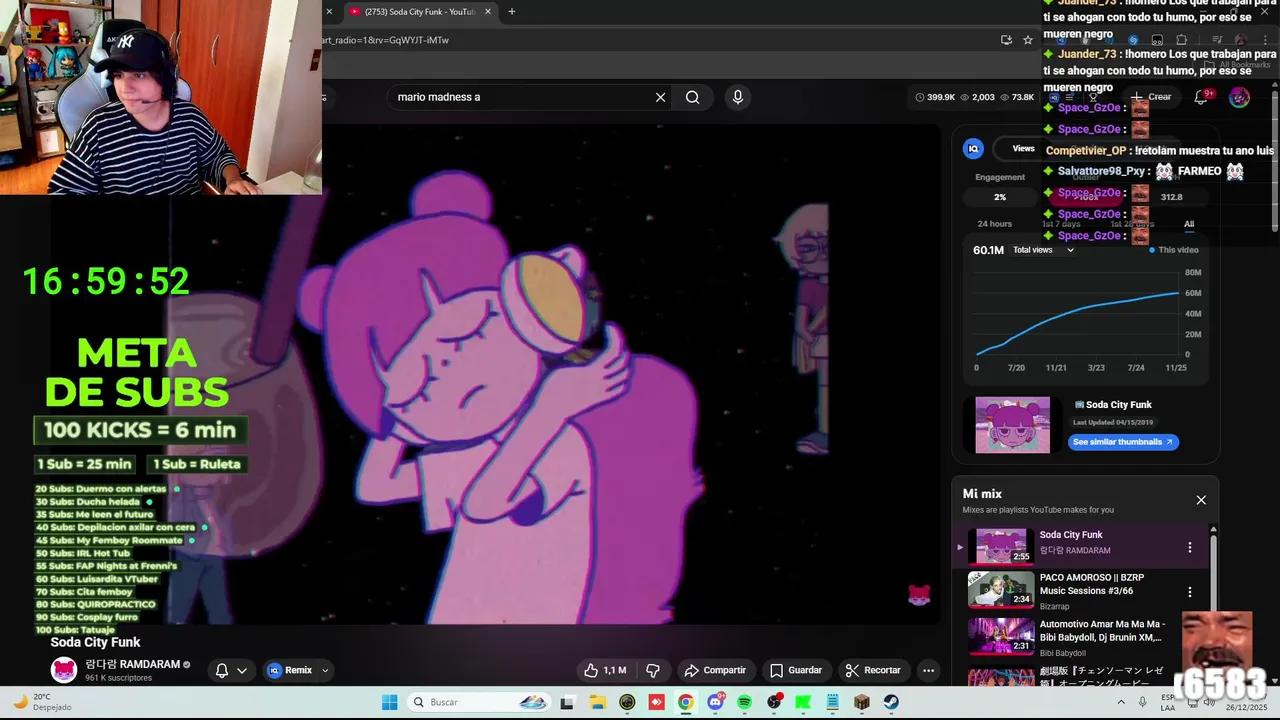1280x720 pixels.
Task: Close the Mi mix playlist panel
Action: coord(1201,500)
